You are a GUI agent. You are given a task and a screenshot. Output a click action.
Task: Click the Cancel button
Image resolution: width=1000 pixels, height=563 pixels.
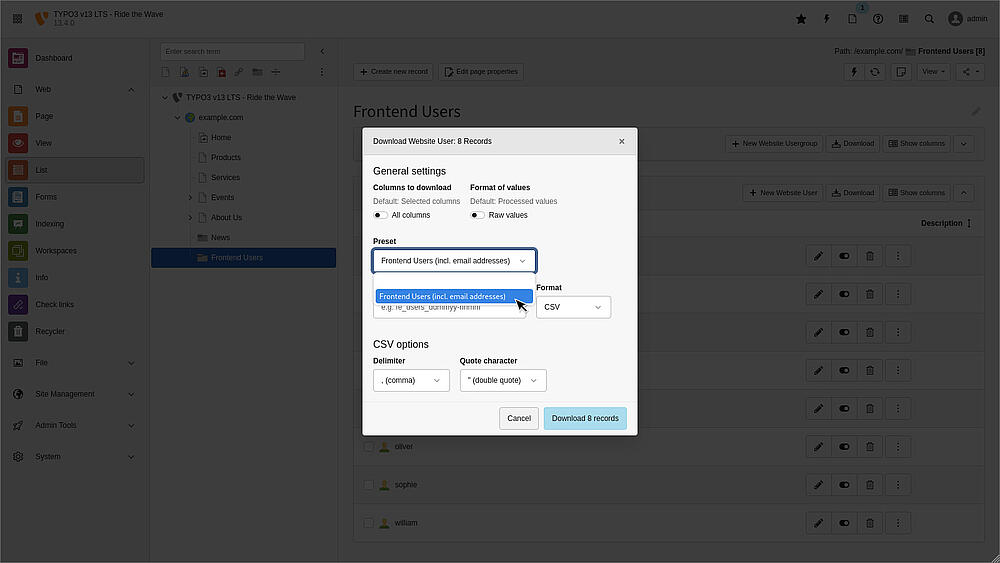[519, 418]
